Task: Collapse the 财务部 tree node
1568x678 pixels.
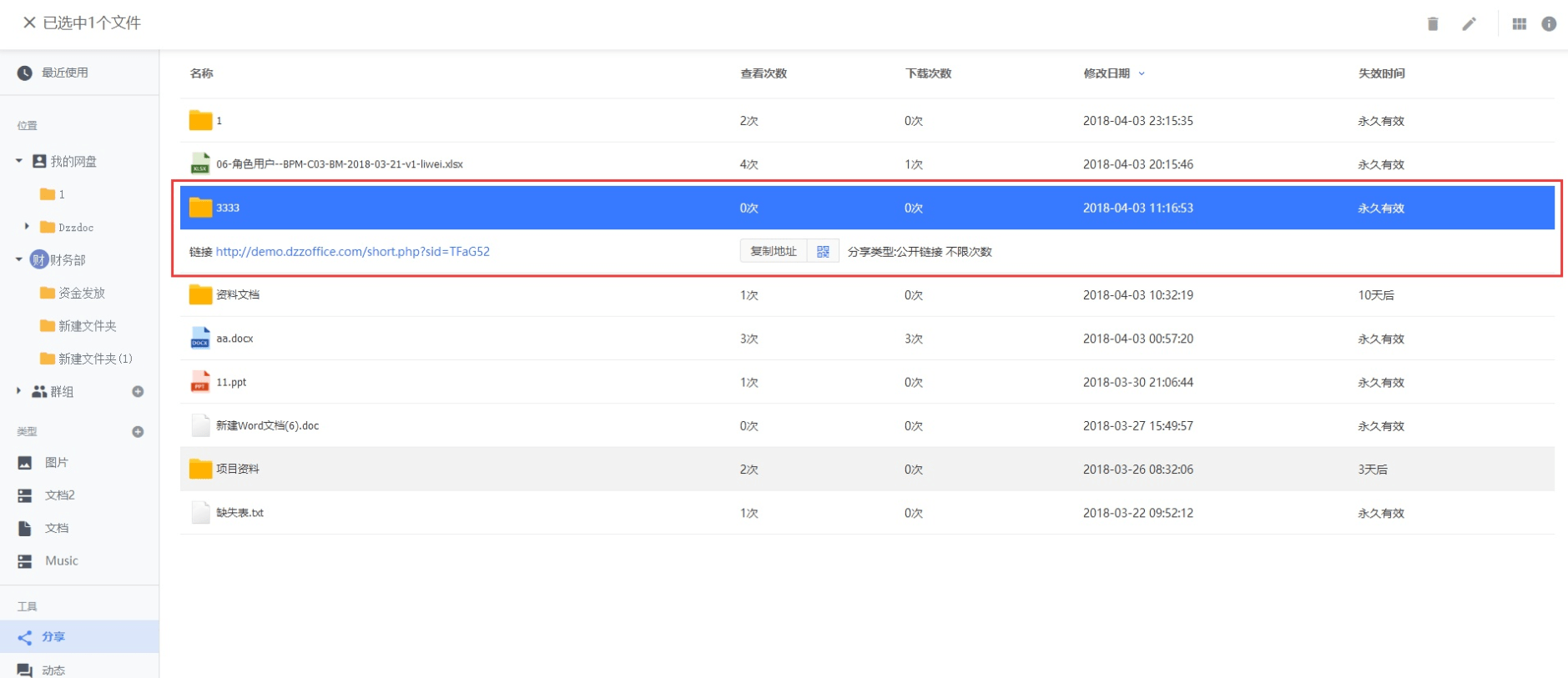Action: 18,259
